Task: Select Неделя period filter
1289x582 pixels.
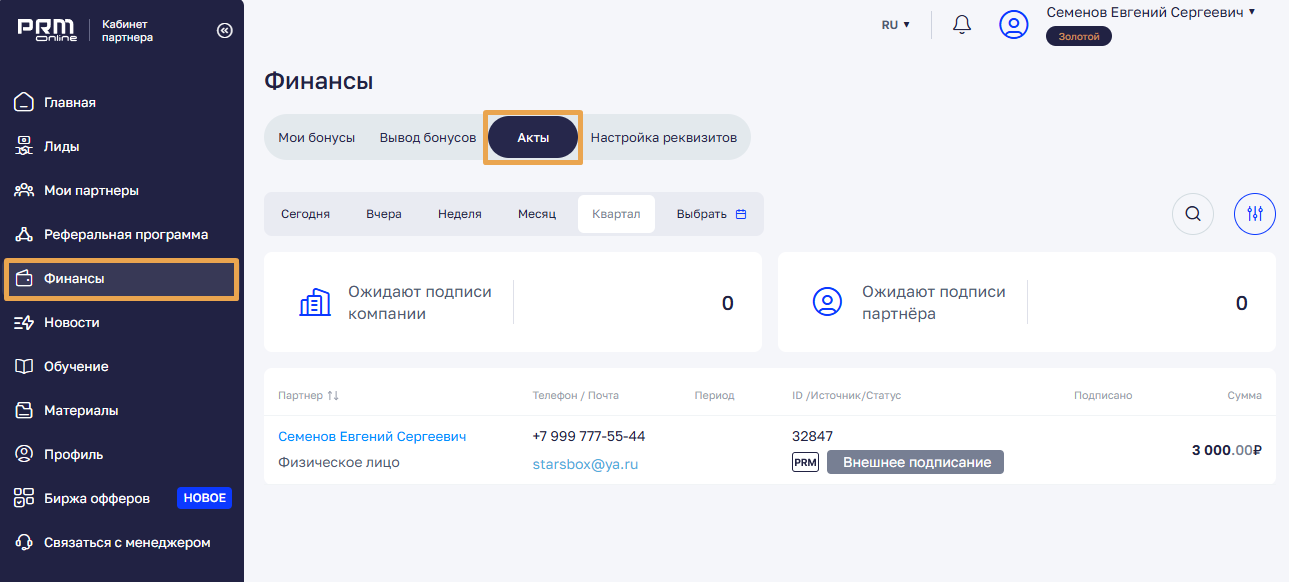Action: point(459,214)
